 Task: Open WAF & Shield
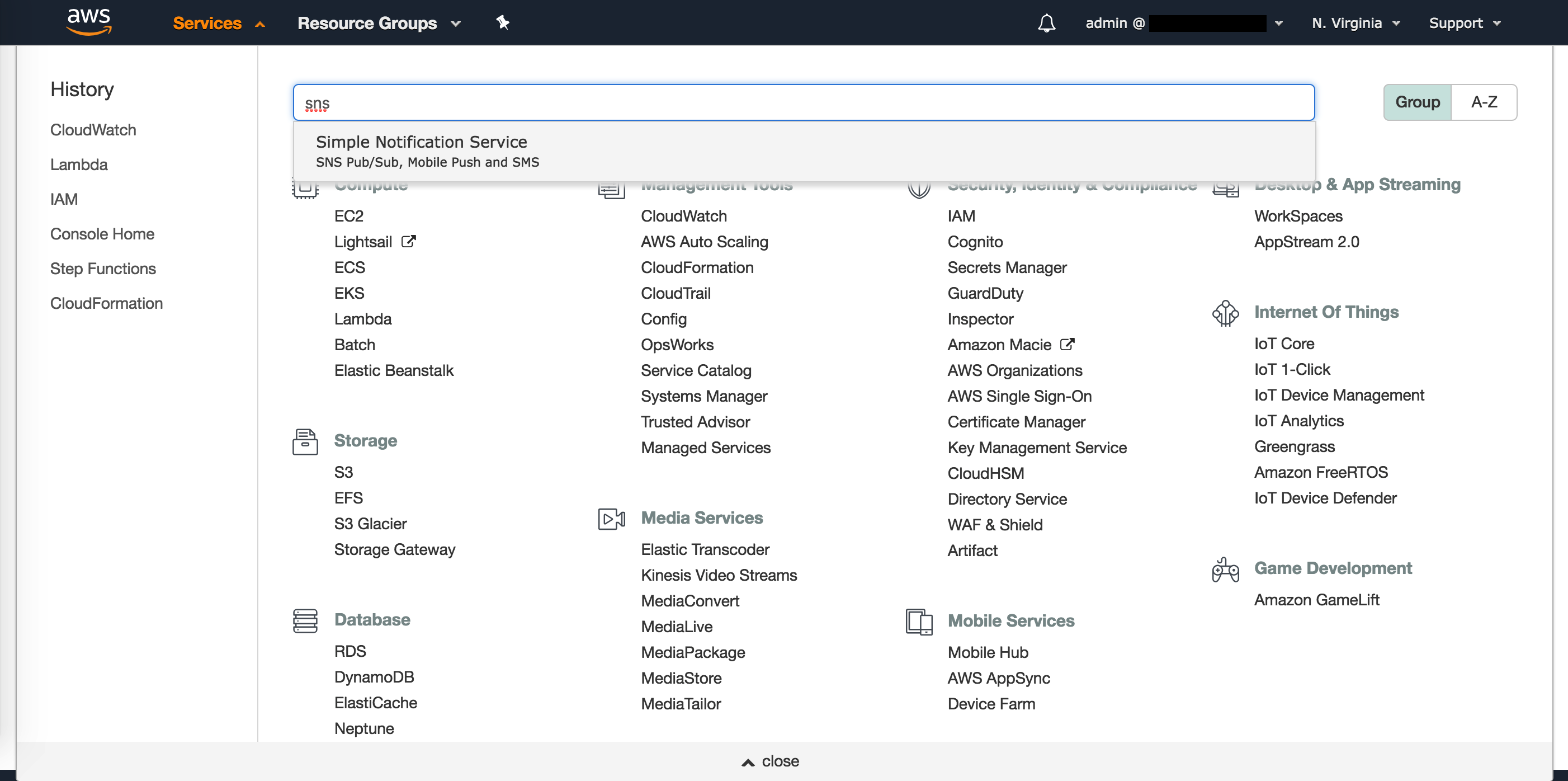[995, 525]
